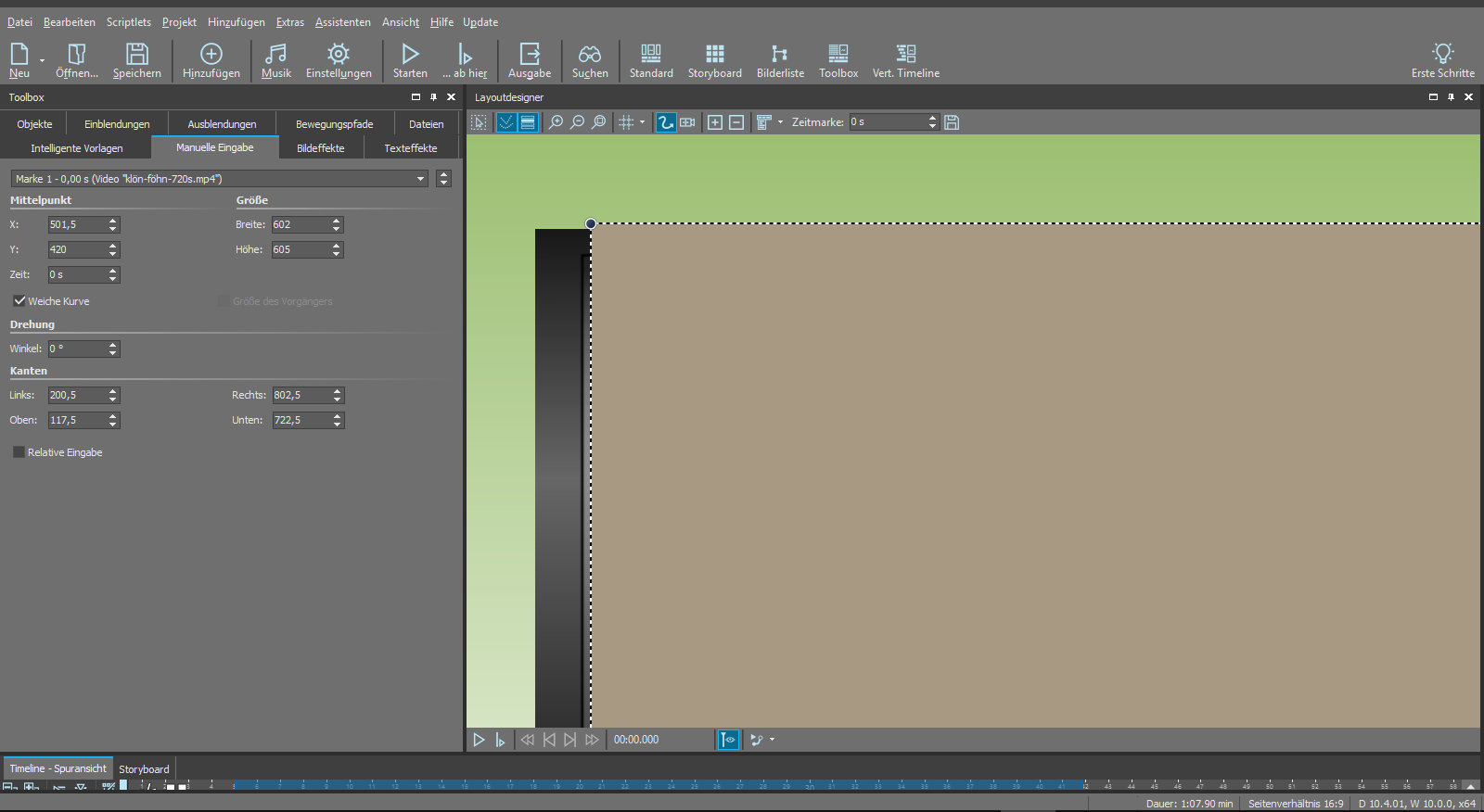Expand the grid options dropdown arrow
The image size is (1484, 812).
point(642,122)
